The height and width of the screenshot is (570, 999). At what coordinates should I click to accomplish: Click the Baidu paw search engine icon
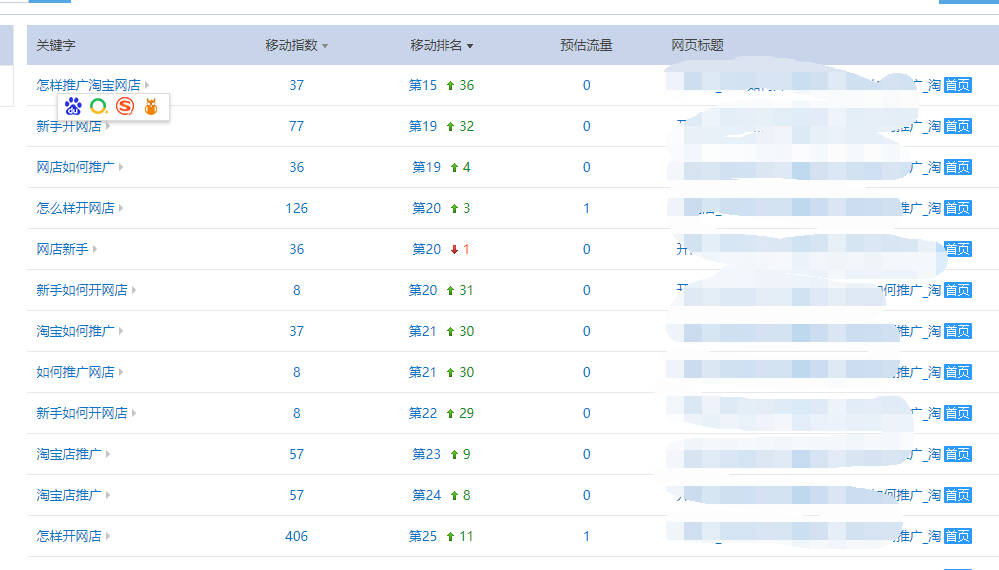point(73,106)
